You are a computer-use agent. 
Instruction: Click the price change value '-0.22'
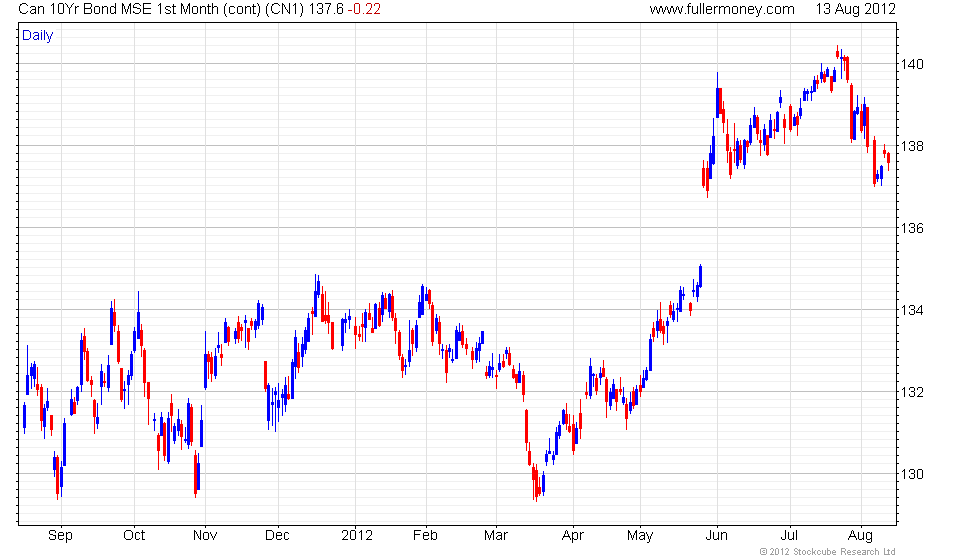click(x=364, y=9)
